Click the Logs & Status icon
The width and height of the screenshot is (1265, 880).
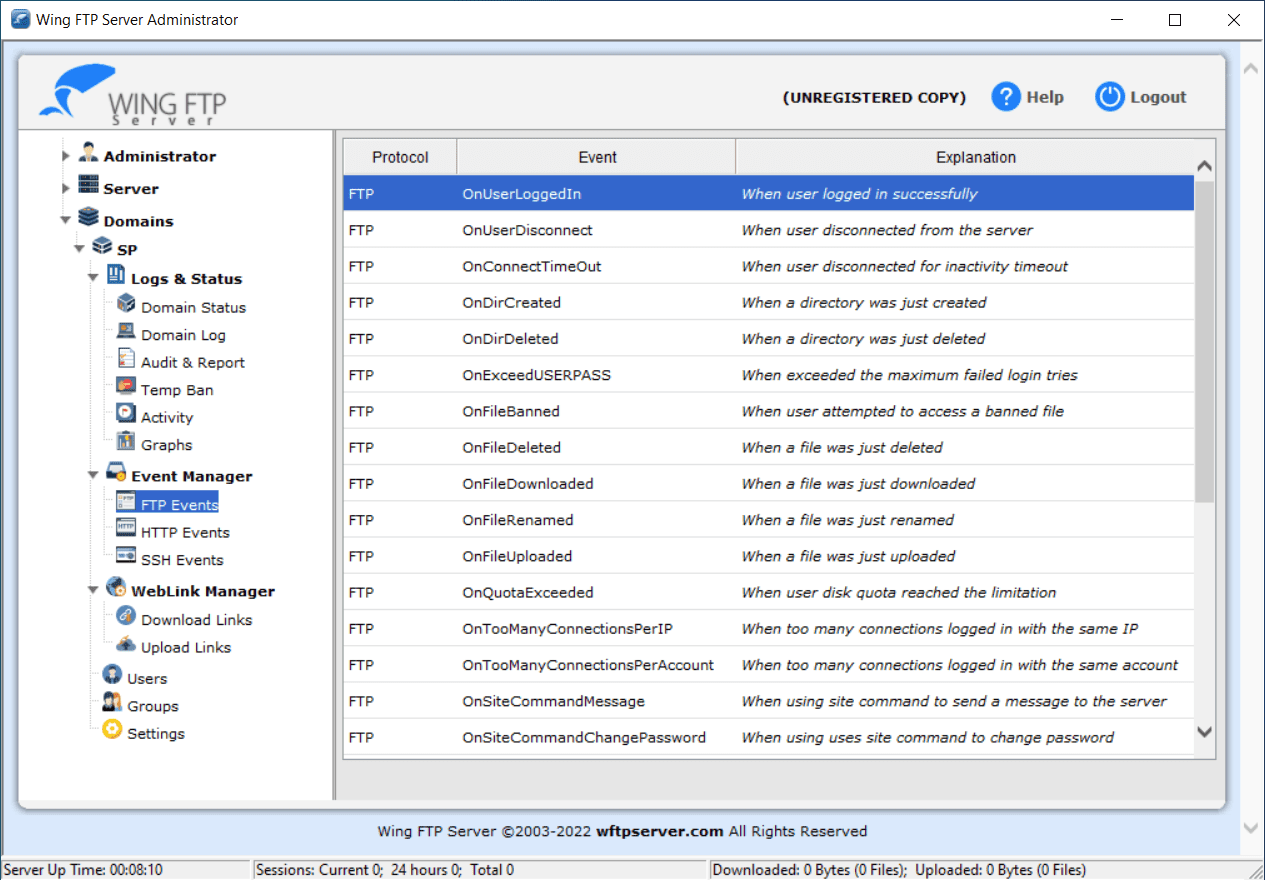coord(116,276)
